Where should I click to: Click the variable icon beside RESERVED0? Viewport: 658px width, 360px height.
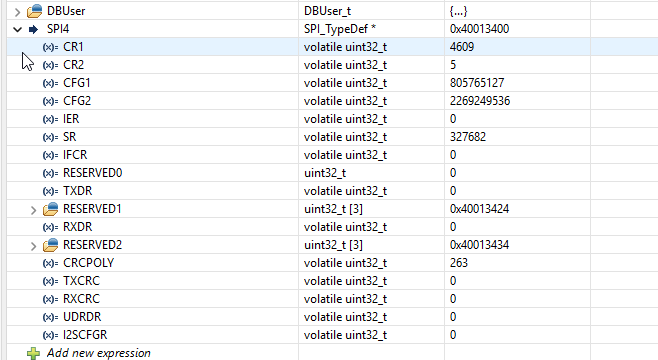(50, 174)
